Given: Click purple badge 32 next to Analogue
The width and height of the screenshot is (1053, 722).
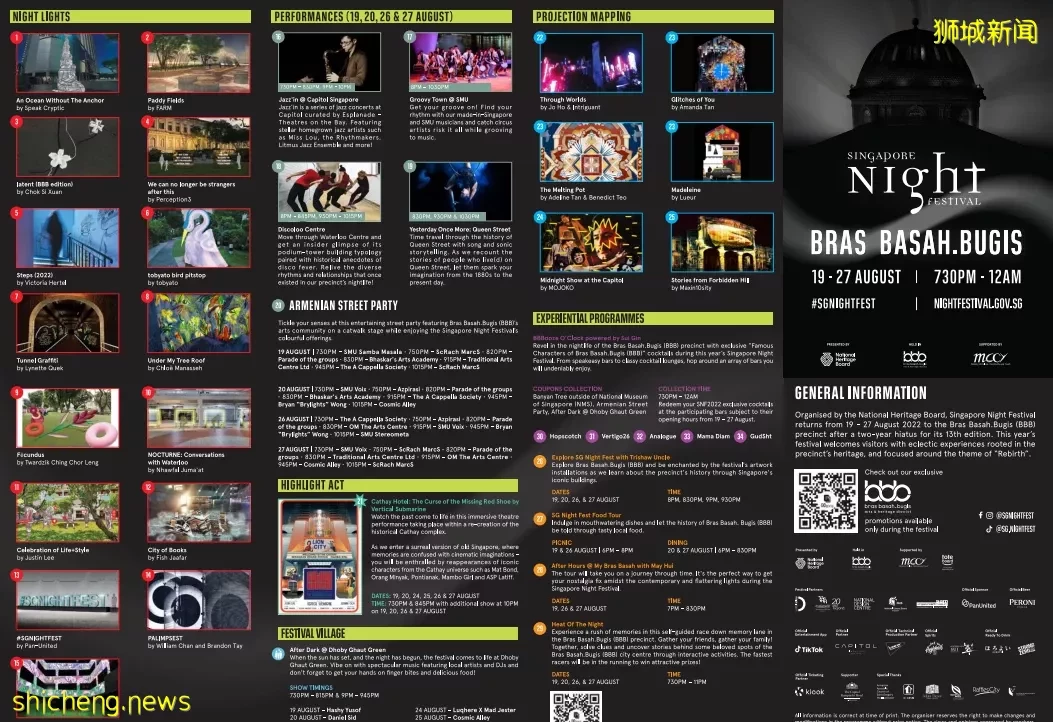Looking at the screenshot, I should 639,437.
